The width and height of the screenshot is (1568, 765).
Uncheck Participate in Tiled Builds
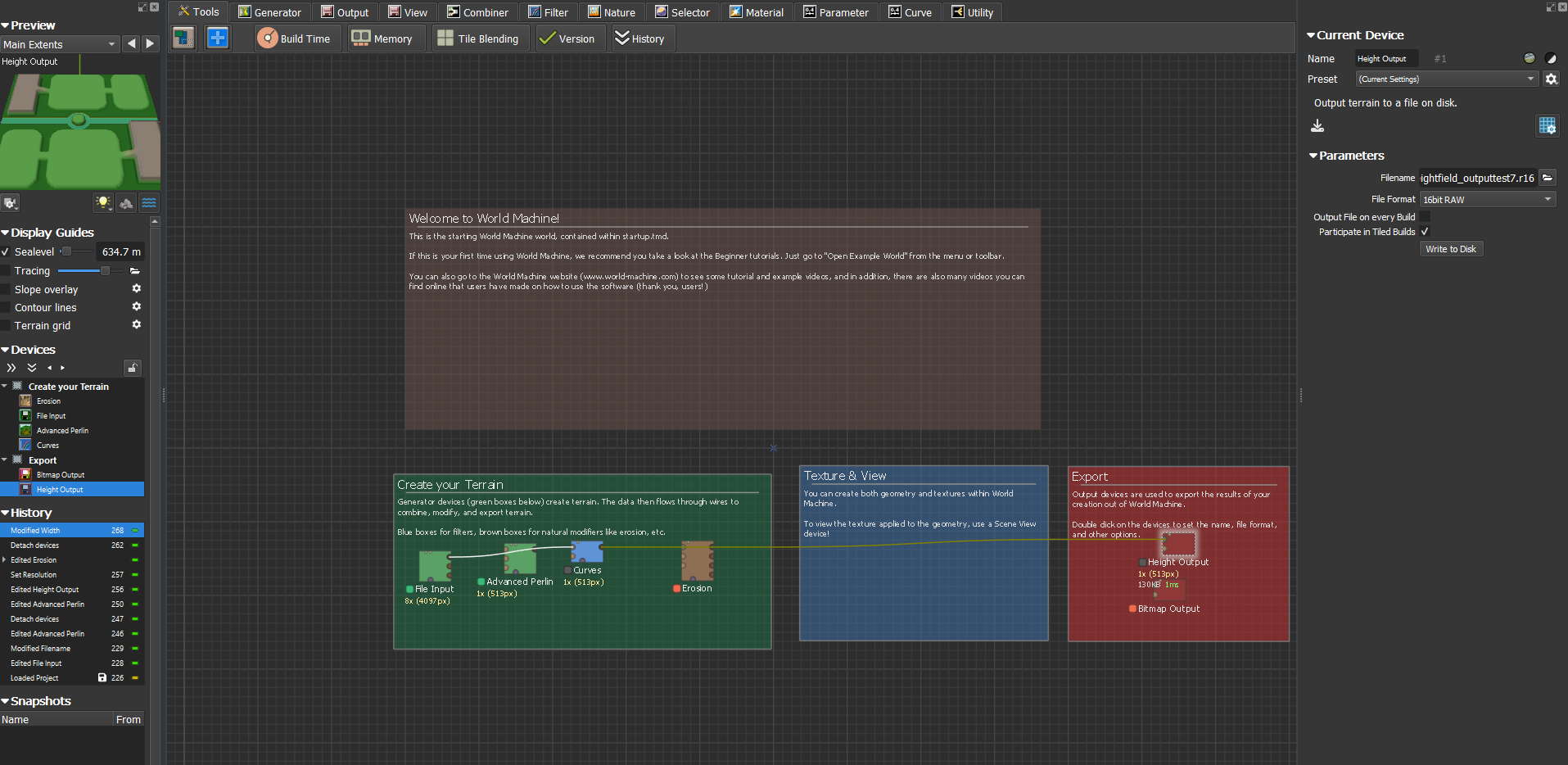coord(1425,232)
